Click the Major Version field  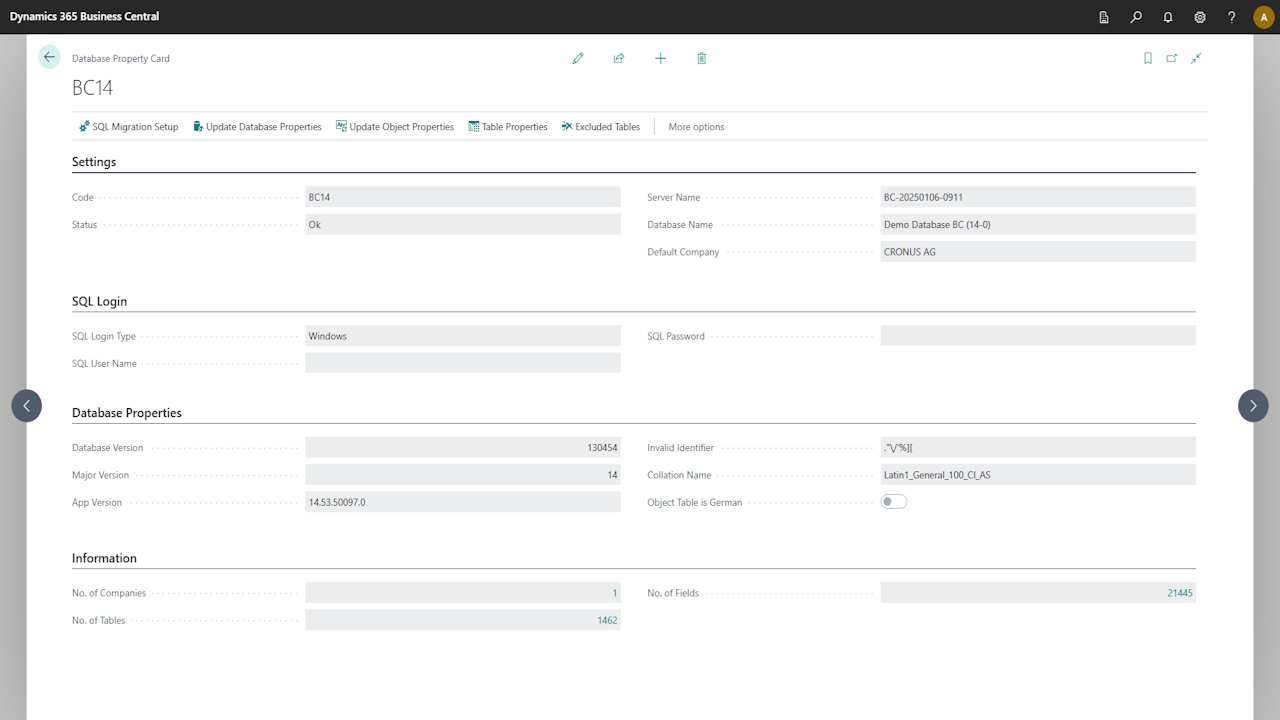coord(463,475)
